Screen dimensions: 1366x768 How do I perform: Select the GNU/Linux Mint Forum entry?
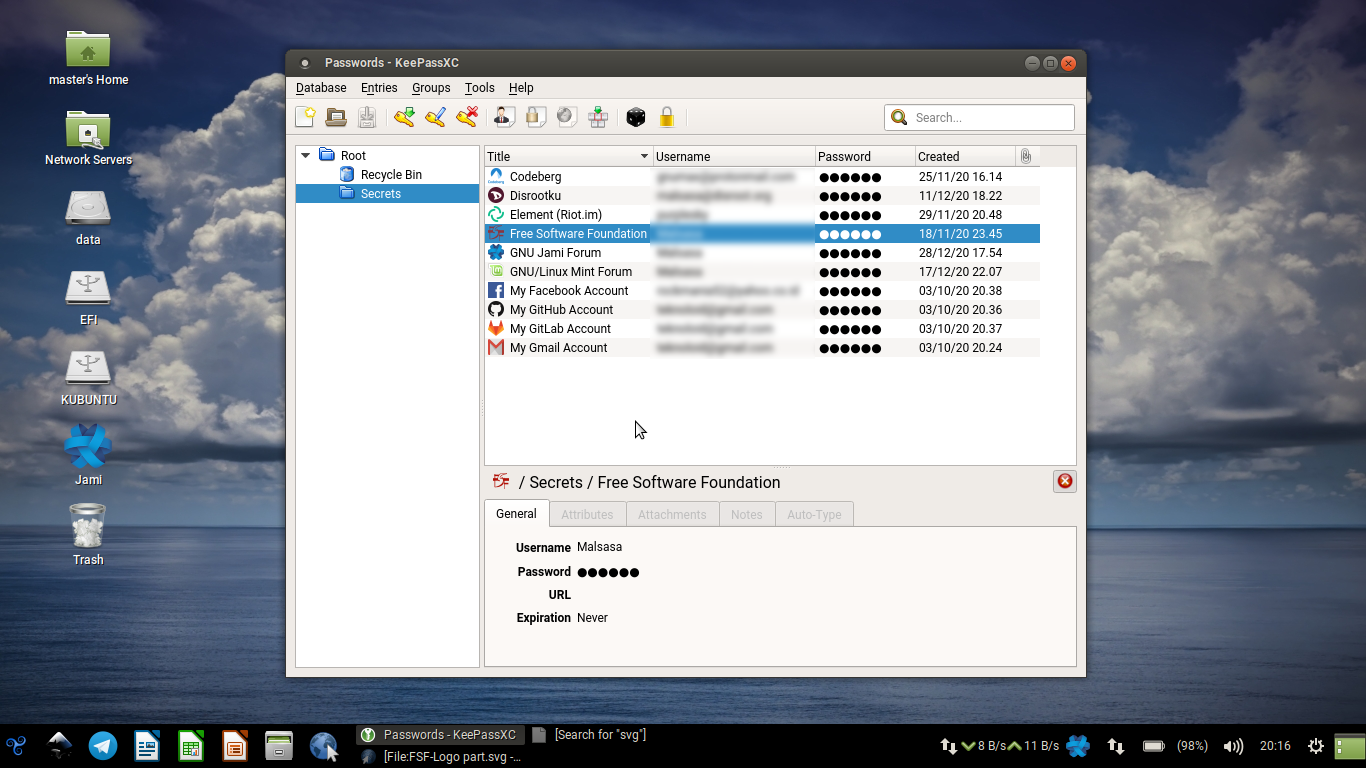[762, 271]
